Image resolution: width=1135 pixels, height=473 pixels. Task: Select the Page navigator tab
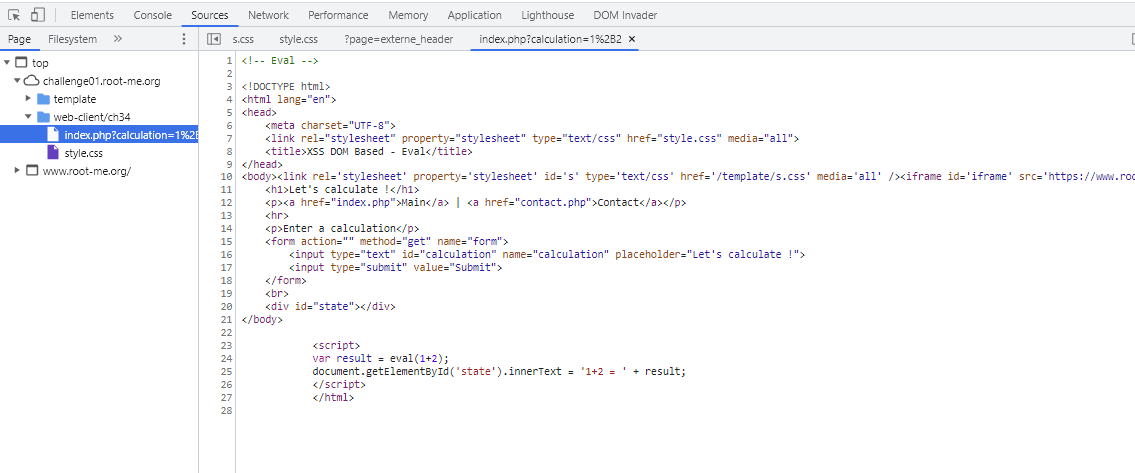[x=20, y=39]
